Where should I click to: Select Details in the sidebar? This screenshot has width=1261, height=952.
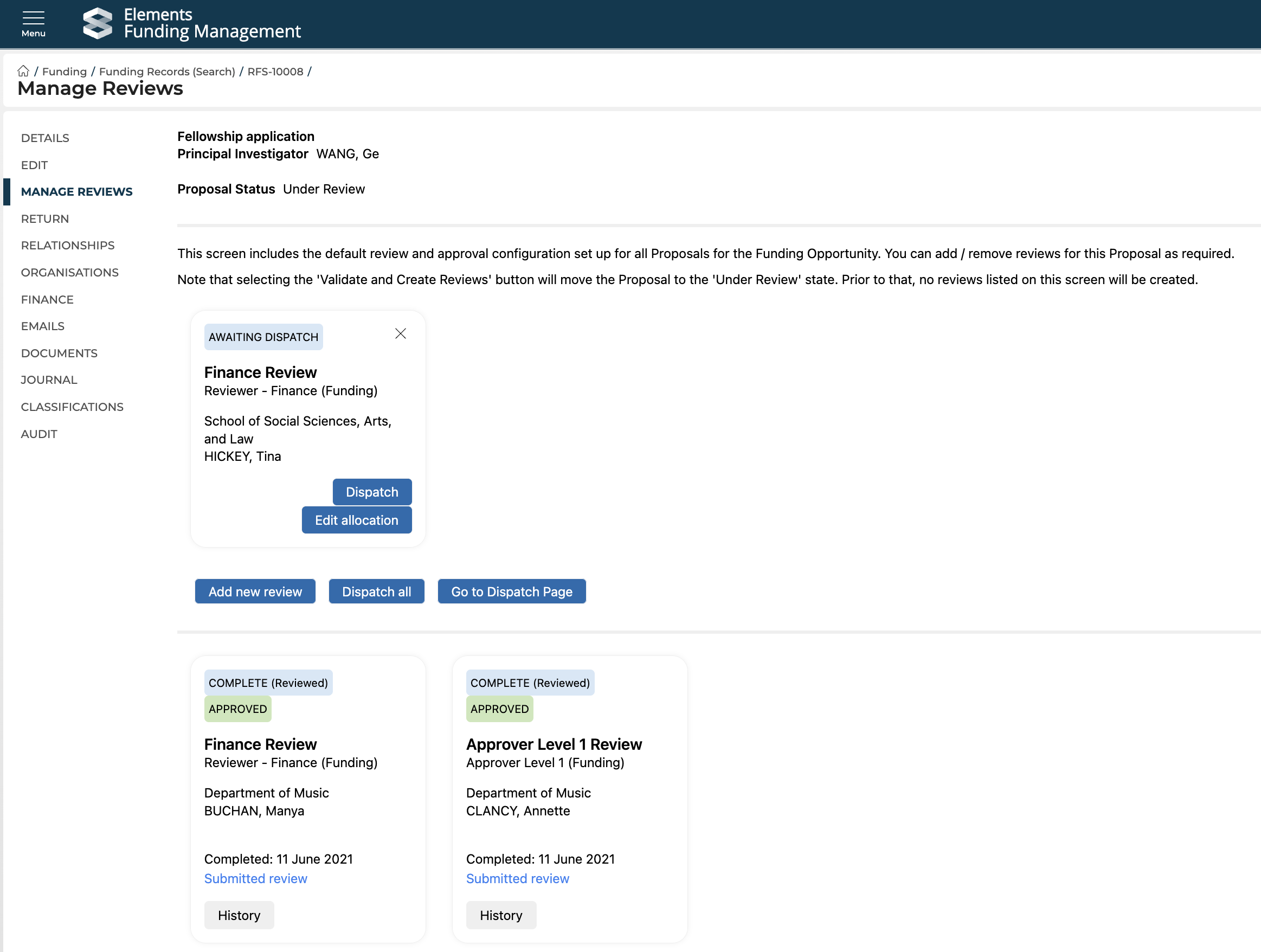(45, 138)
